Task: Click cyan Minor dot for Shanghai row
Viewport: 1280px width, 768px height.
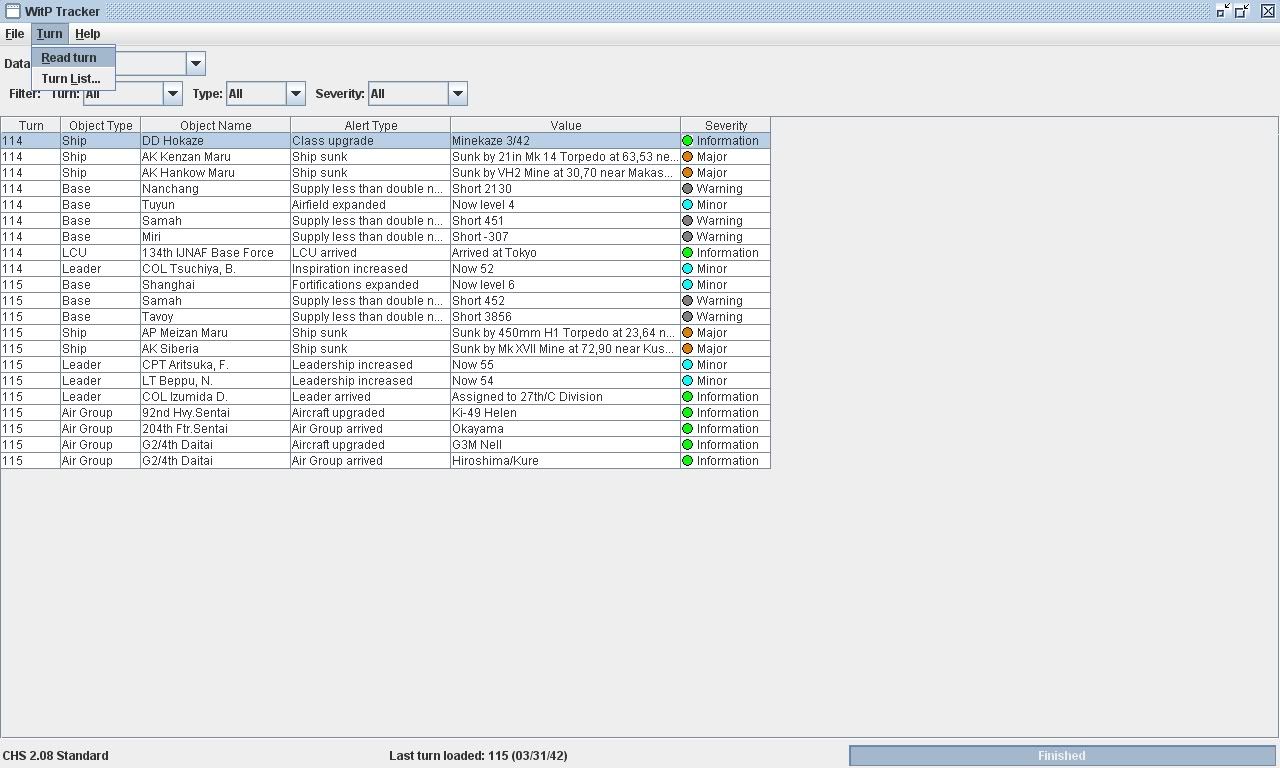Action: point(688,285)
